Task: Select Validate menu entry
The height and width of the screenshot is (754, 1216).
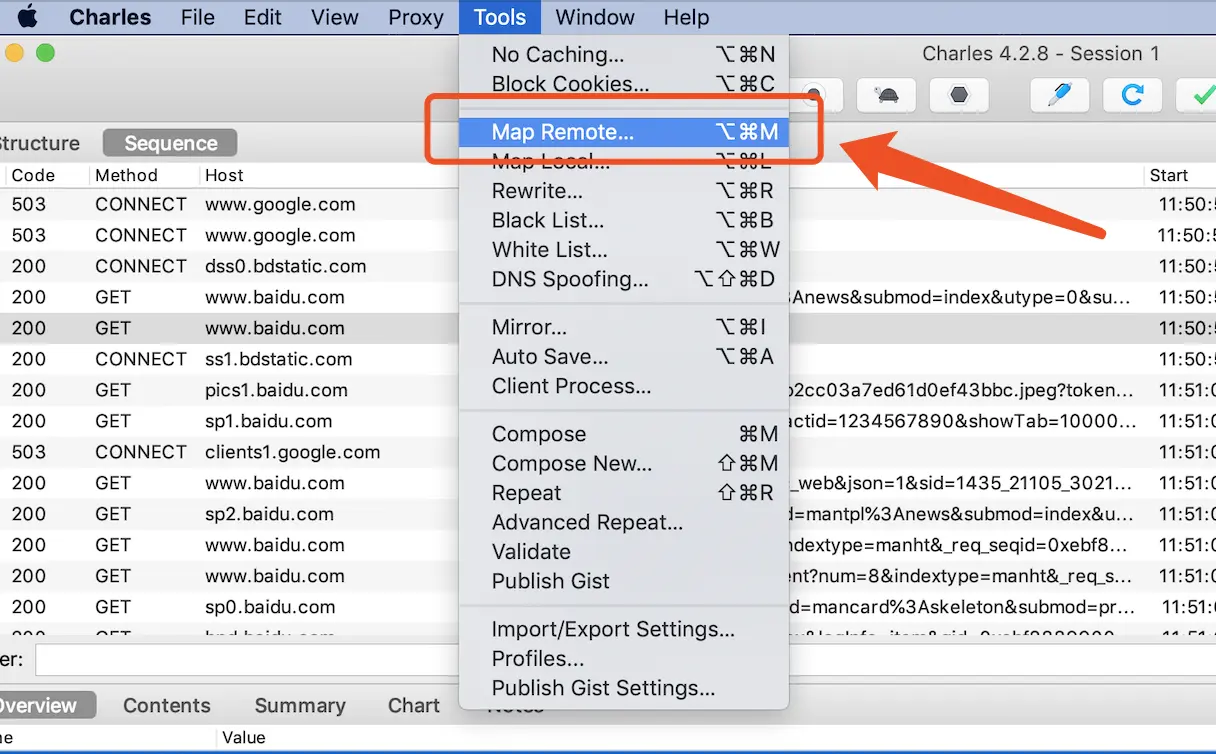Action: 624,552
